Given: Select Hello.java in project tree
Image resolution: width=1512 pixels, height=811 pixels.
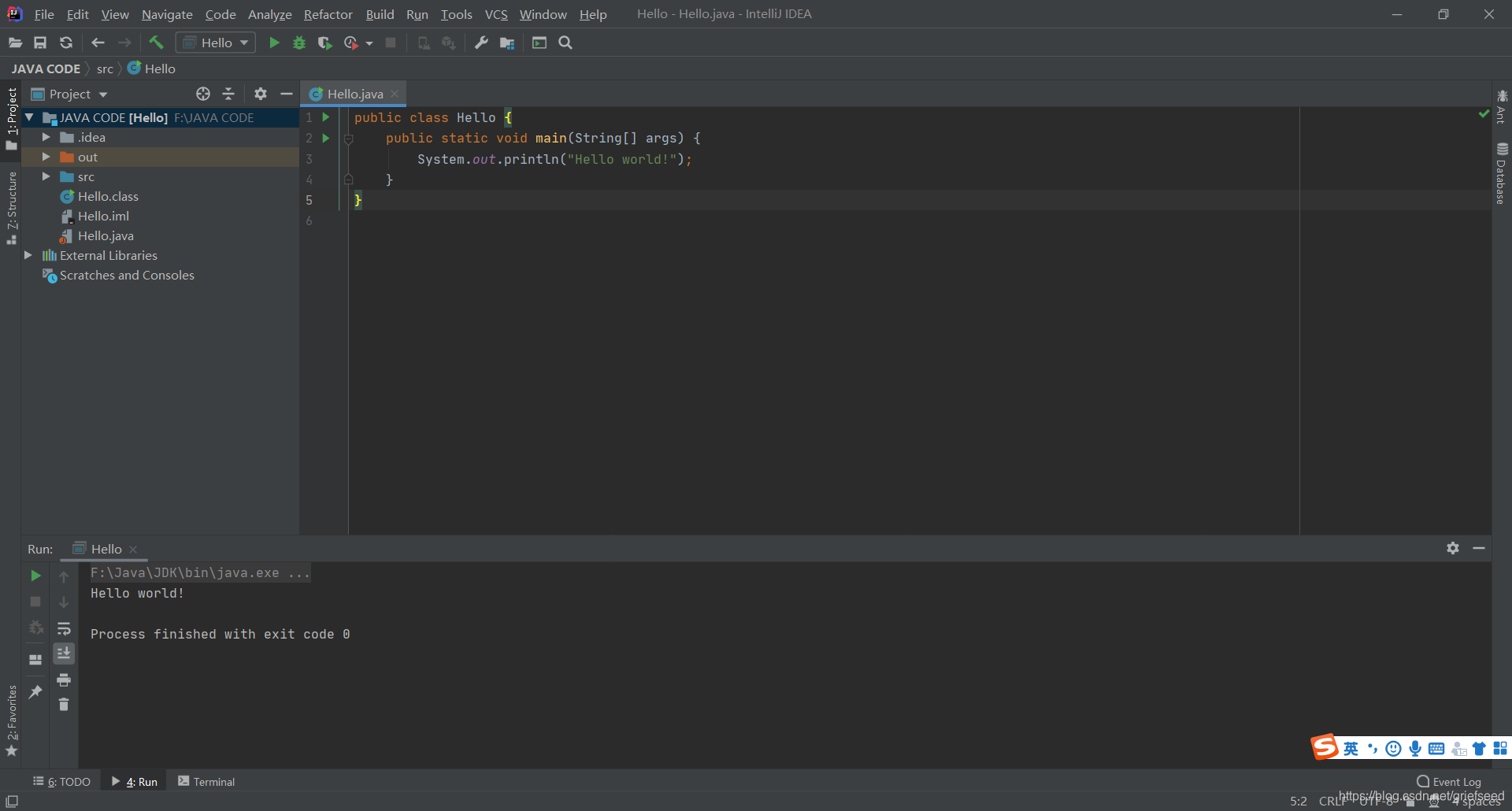Looking at the screenshot, I should click(x=106, y=235).
